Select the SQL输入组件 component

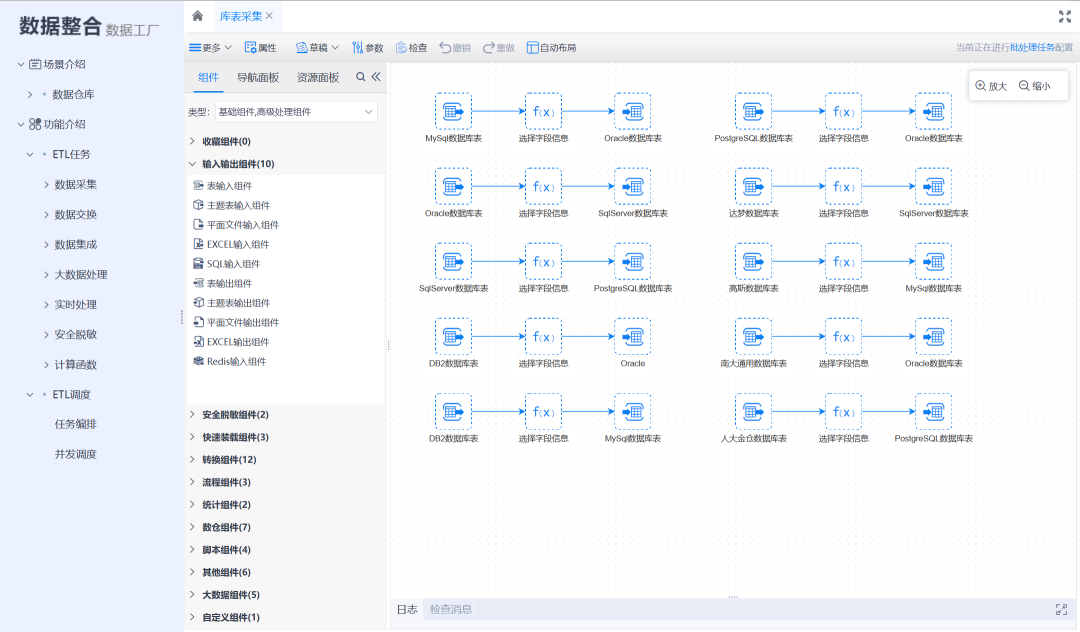(232, 264)
